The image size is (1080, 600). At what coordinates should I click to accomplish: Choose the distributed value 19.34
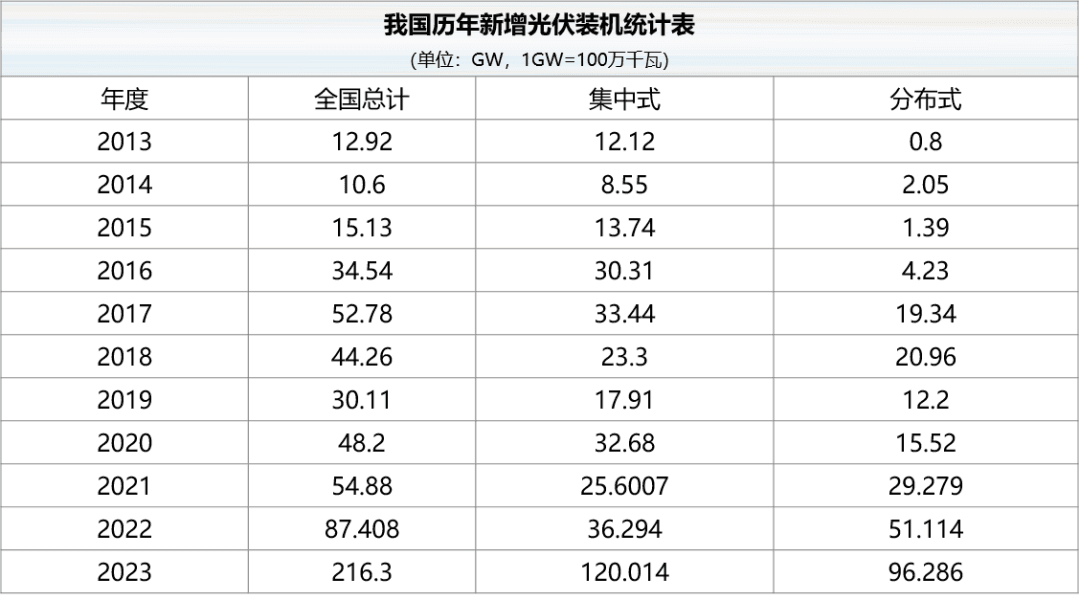click(925, 314)
